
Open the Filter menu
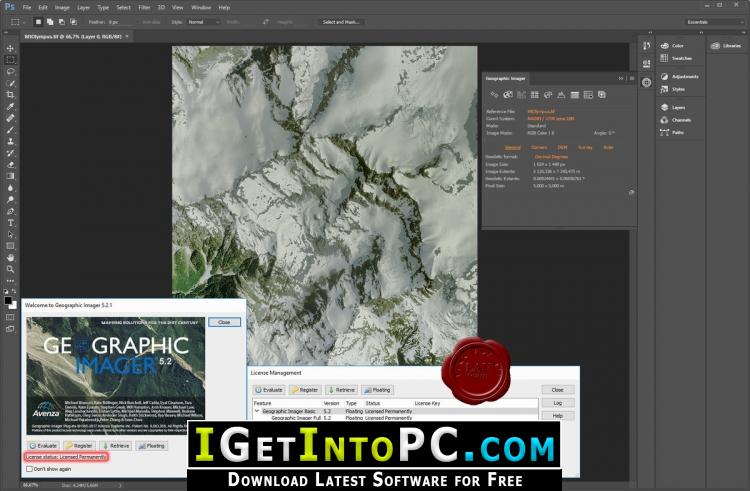[x=144, y=8]
